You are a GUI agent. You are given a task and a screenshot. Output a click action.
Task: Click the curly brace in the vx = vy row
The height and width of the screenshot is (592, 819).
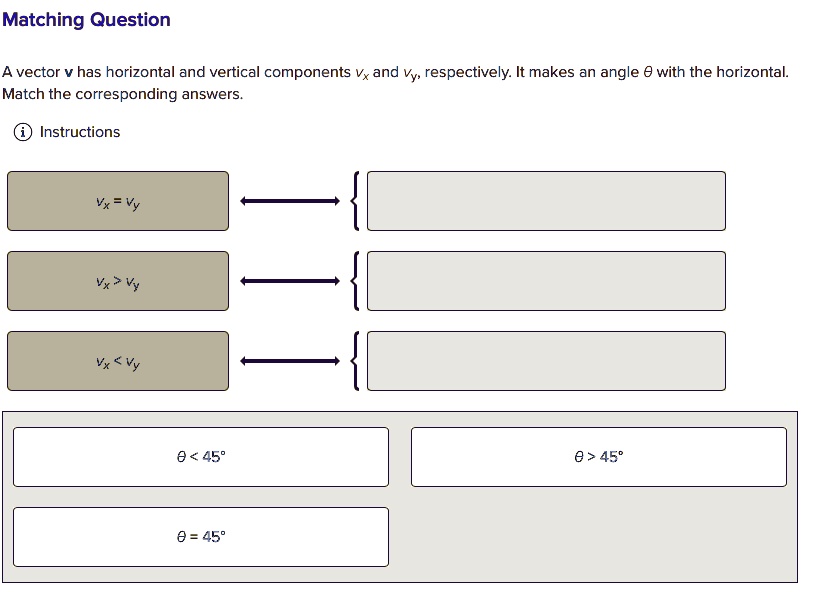pyautogui.click(x=355, y=201)
